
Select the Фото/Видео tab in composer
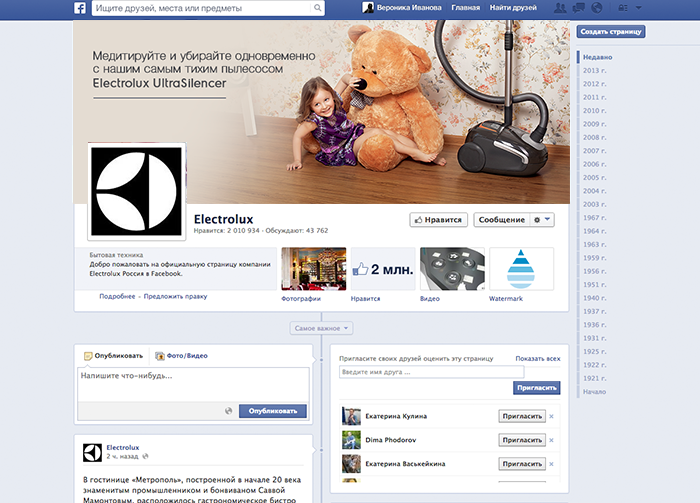[181, 356]
